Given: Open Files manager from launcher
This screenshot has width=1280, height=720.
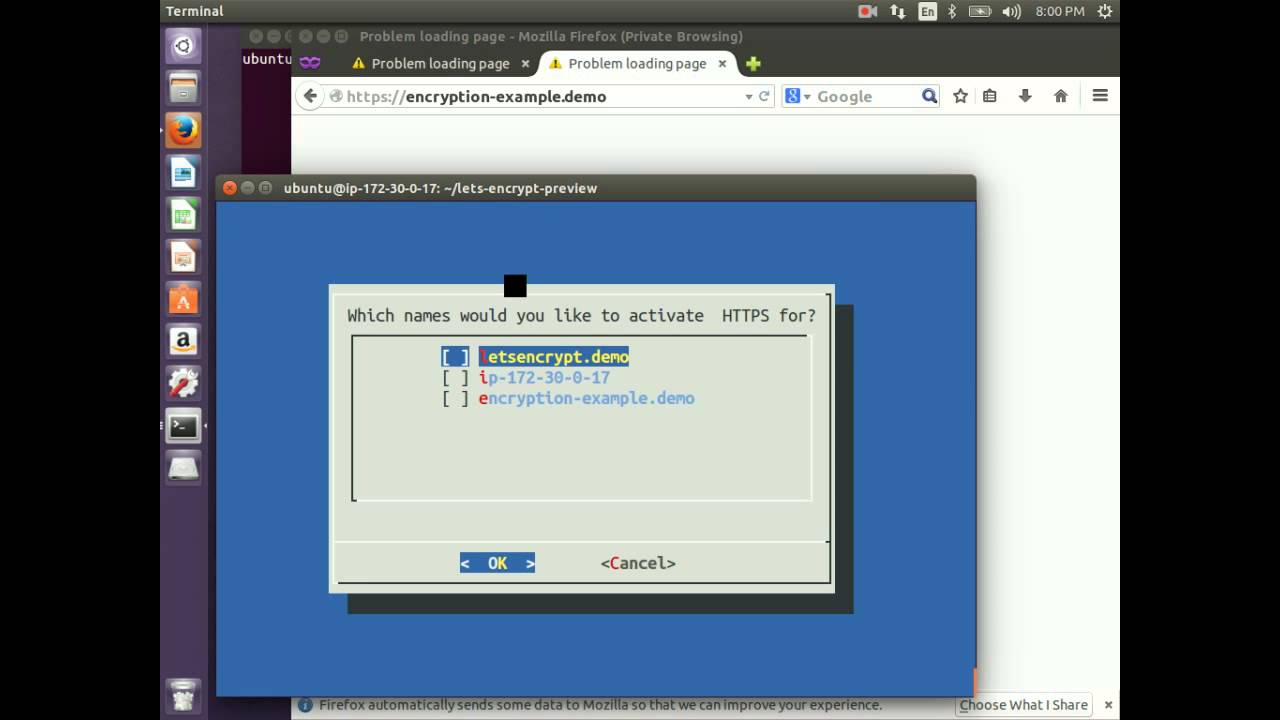Looking at the screenshot, I should click(x=183, y=88).
